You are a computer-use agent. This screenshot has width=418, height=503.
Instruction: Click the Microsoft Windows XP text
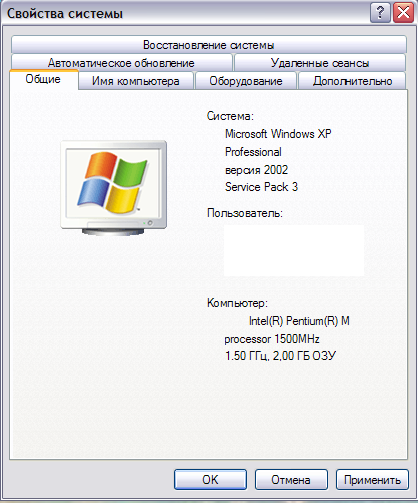click(x=278, y=134)
